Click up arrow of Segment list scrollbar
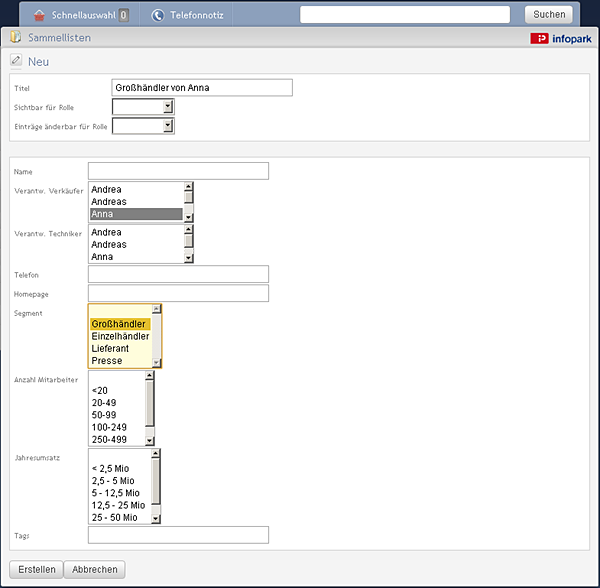The width and height of the screenshot is (600, 588). [156, 309]
